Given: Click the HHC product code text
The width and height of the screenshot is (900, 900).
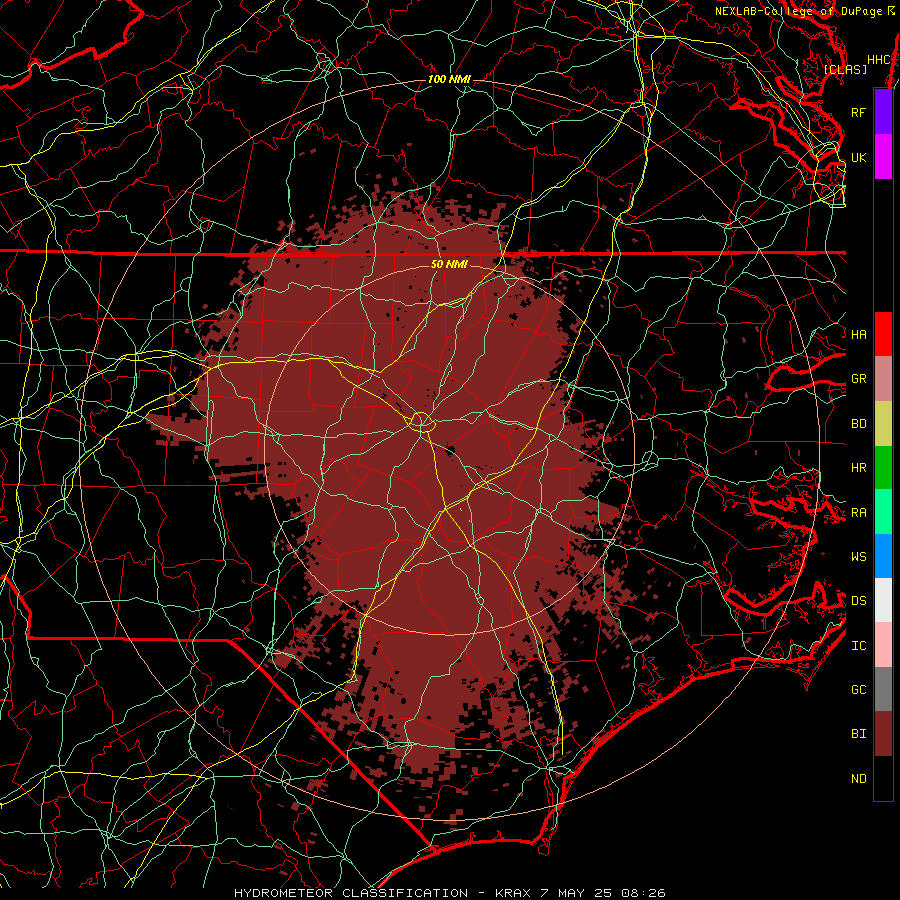Looking at the screenshot, I should point(879,60).
